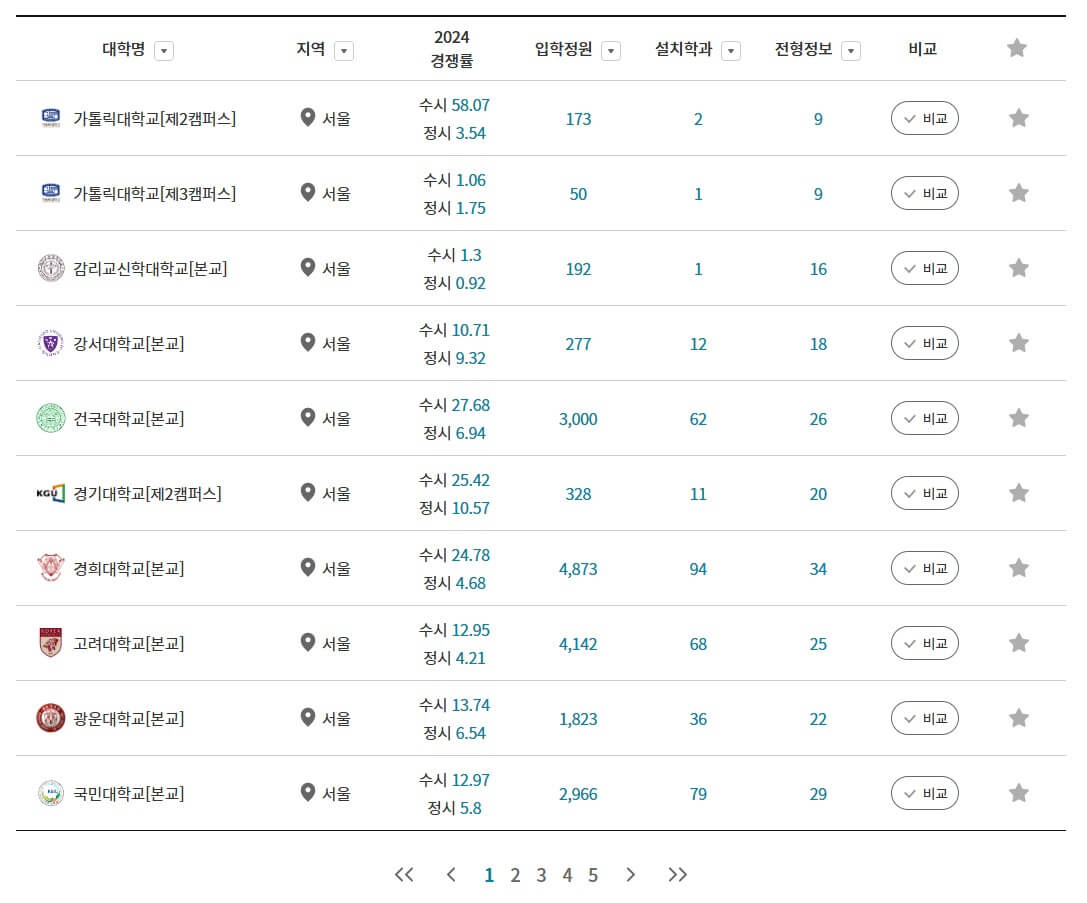This screenshot has width=1087, height=903.
Task: Open 경희대학교[본교] university link
Action: pyautogui.click(x=129, y=569)
